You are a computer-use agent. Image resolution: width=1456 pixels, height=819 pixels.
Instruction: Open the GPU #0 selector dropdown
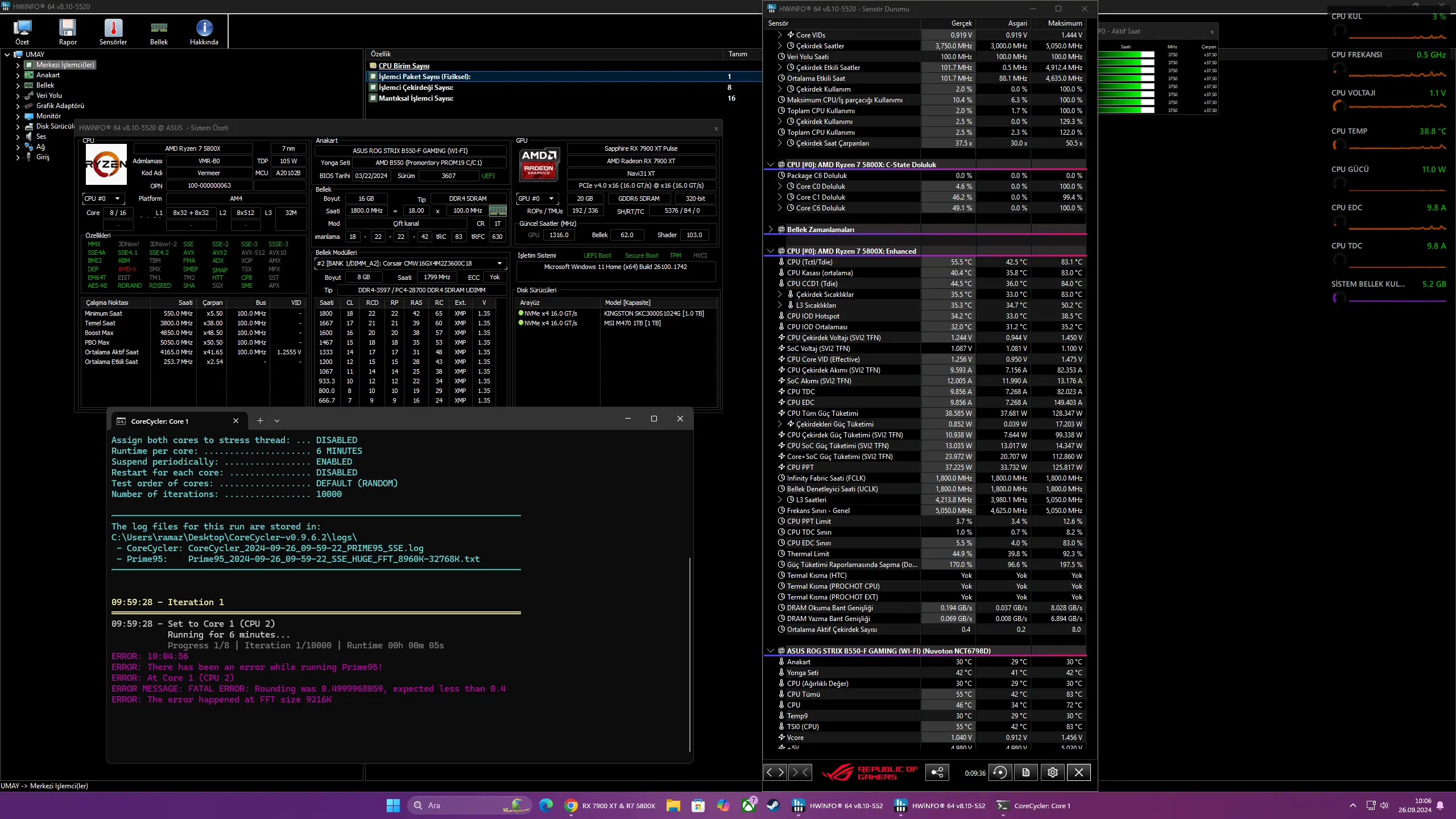click(537, 198)
